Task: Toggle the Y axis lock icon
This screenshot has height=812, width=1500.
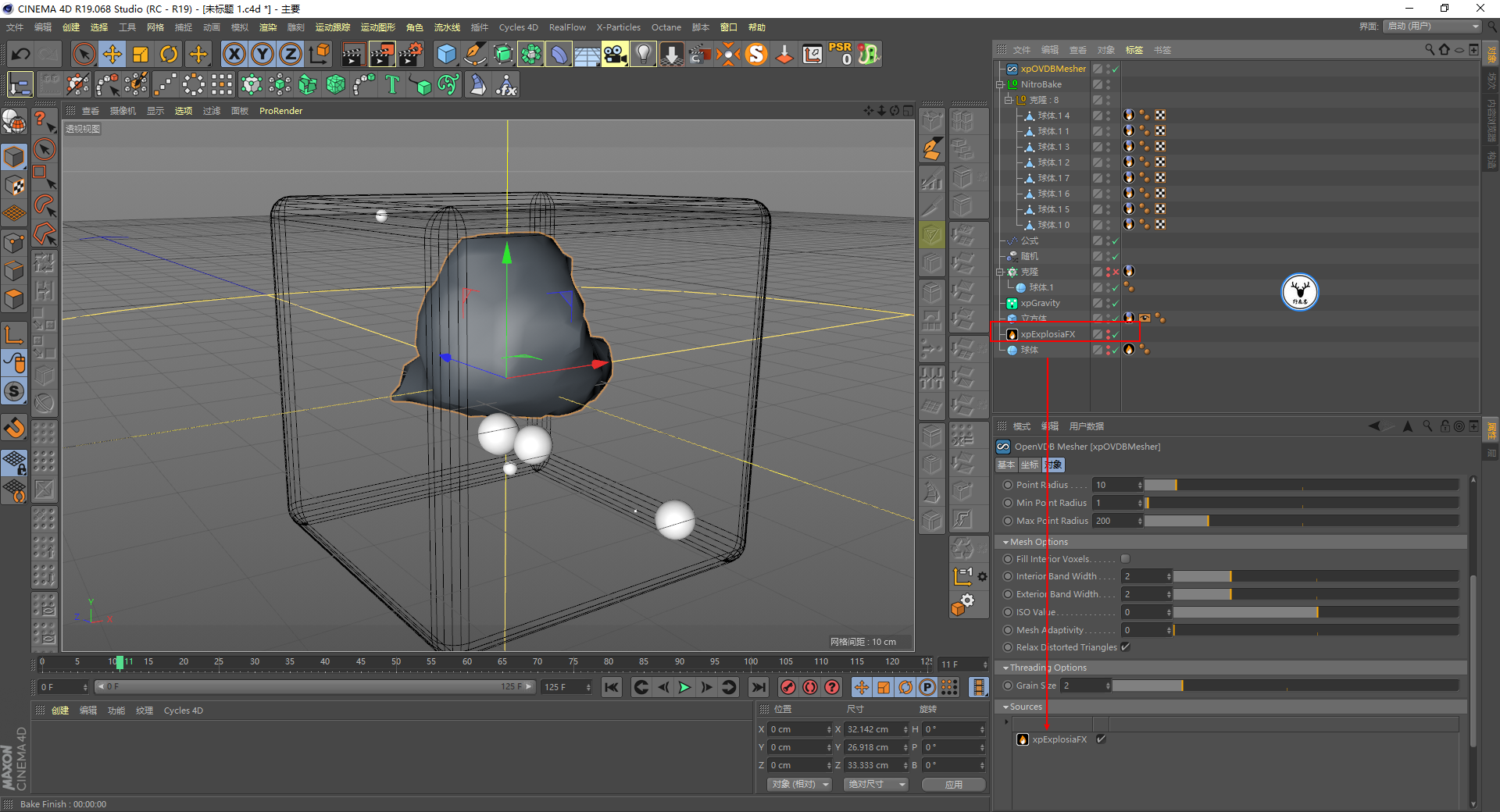Action: pyautogui.click(x=262, y=54)
